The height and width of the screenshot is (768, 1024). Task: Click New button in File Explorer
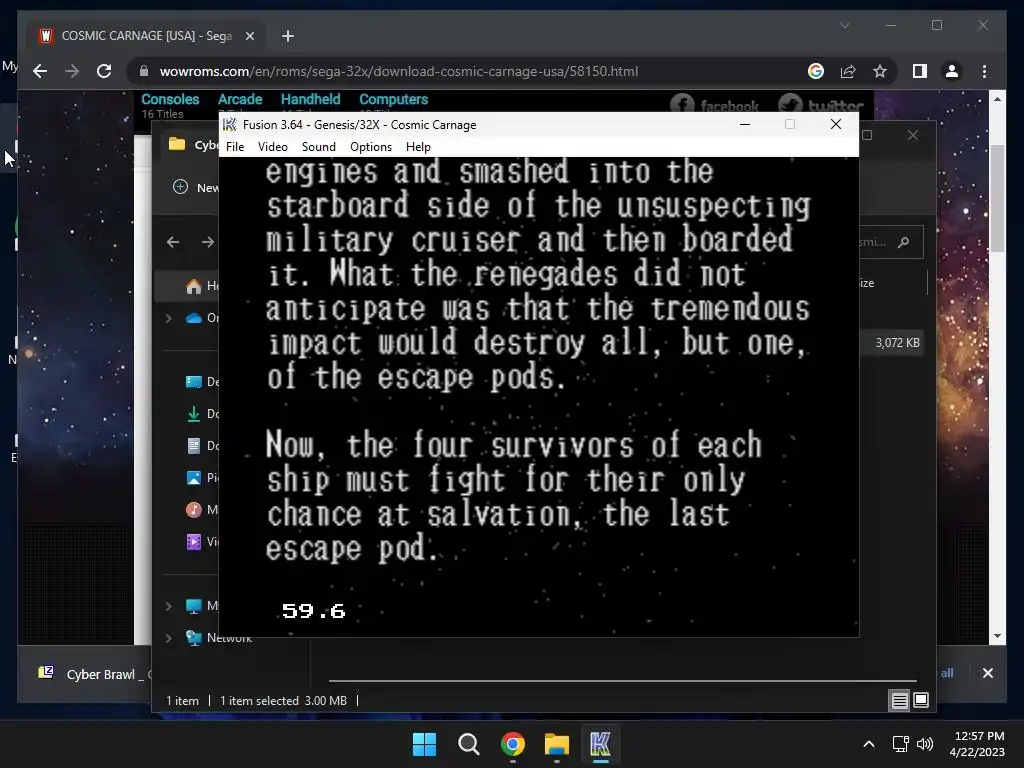(x=195, y=187)
